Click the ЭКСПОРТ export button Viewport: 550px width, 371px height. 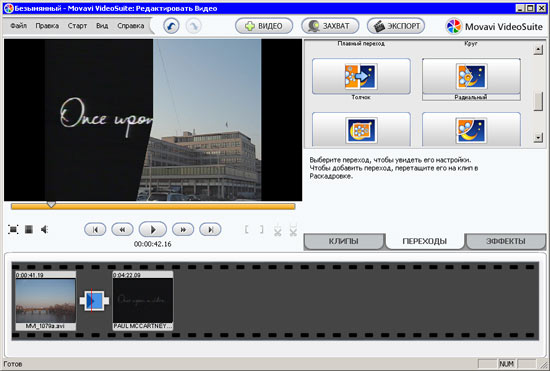click(396, 26)
